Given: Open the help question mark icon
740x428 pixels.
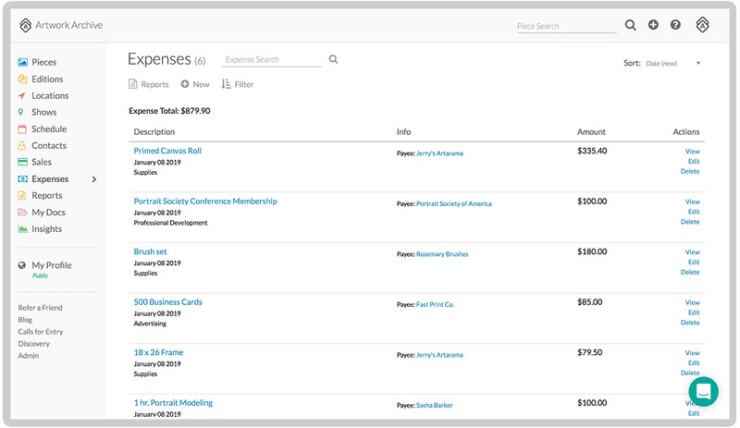Looking at the screenshot, I should coord(676,25).
